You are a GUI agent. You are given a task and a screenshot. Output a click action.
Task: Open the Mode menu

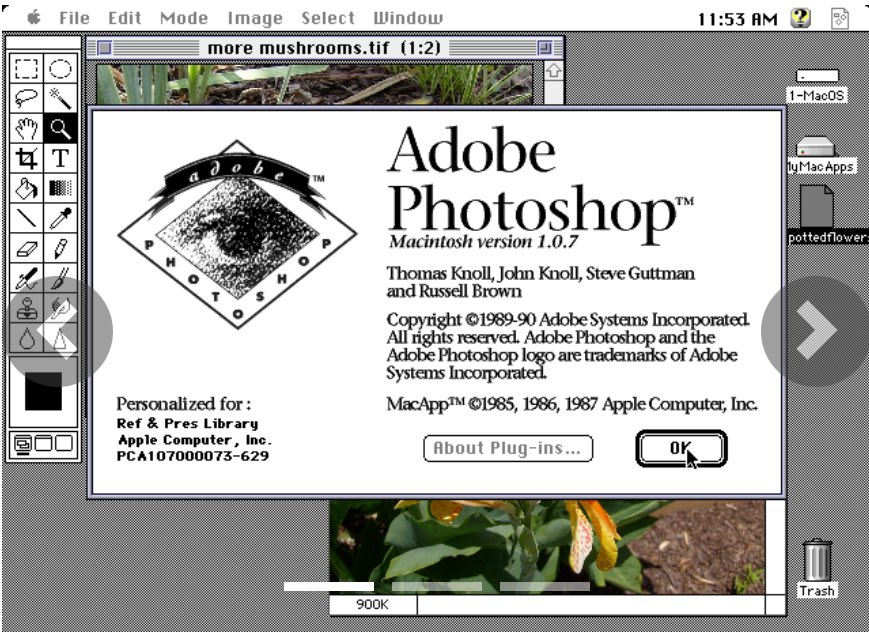[x=184, y=18]
